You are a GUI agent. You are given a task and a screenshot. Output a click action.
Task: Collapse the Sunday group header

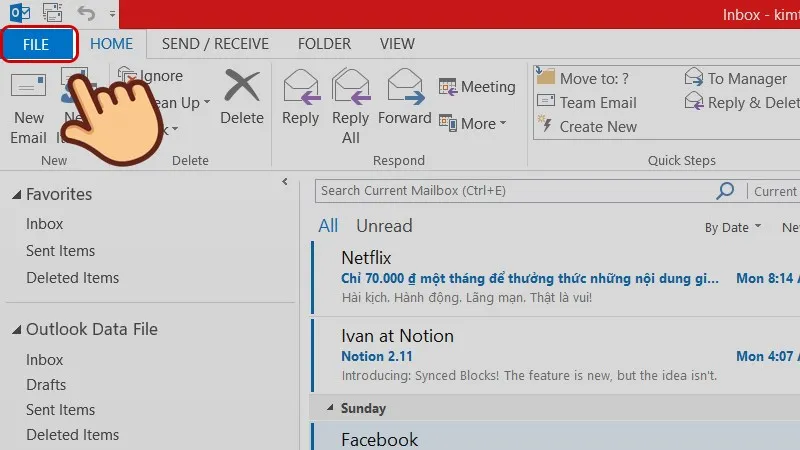[330, 408]
